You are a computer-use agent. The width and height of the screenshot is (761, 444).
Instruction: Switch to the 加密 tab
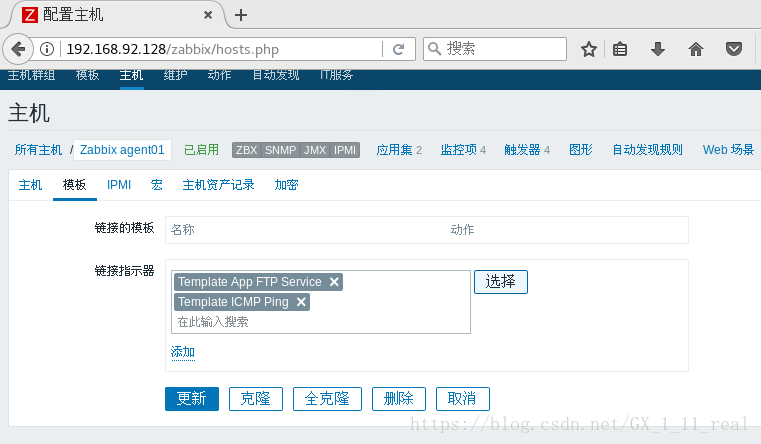pyautogui.click(x=286, y=185)
